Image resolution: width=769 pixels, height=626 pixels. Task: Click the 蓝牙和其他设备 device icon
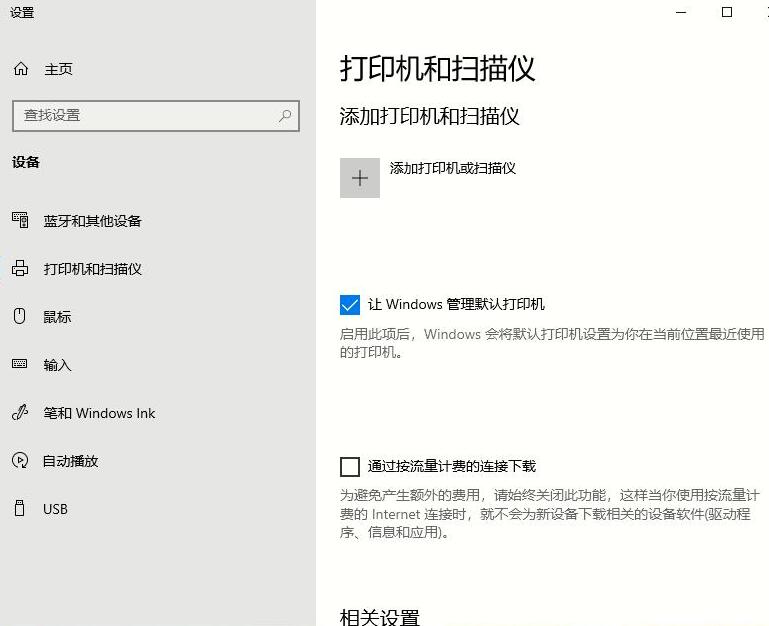click(20, 220)
